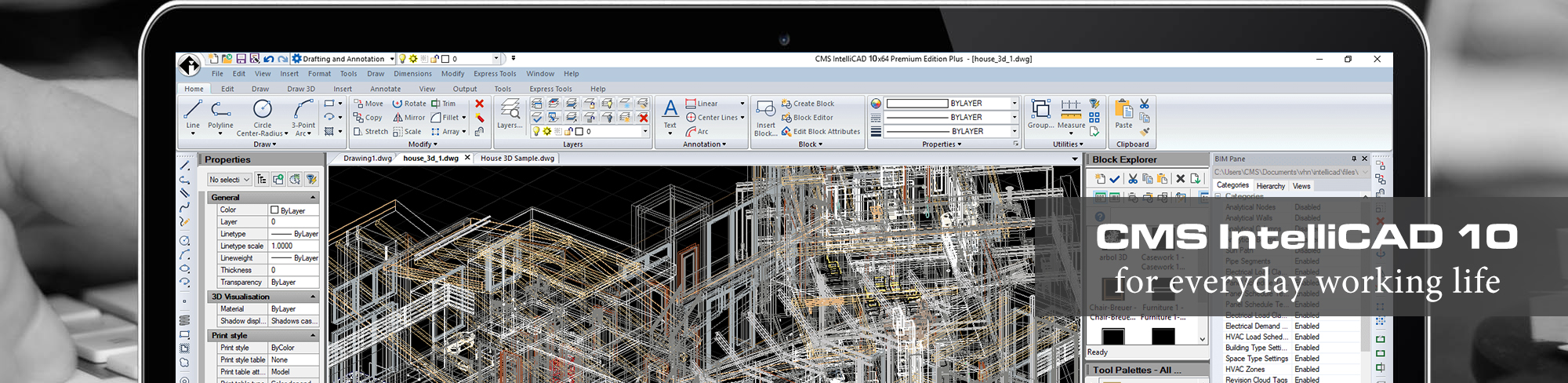Open the Format menu

coord(319,74)
